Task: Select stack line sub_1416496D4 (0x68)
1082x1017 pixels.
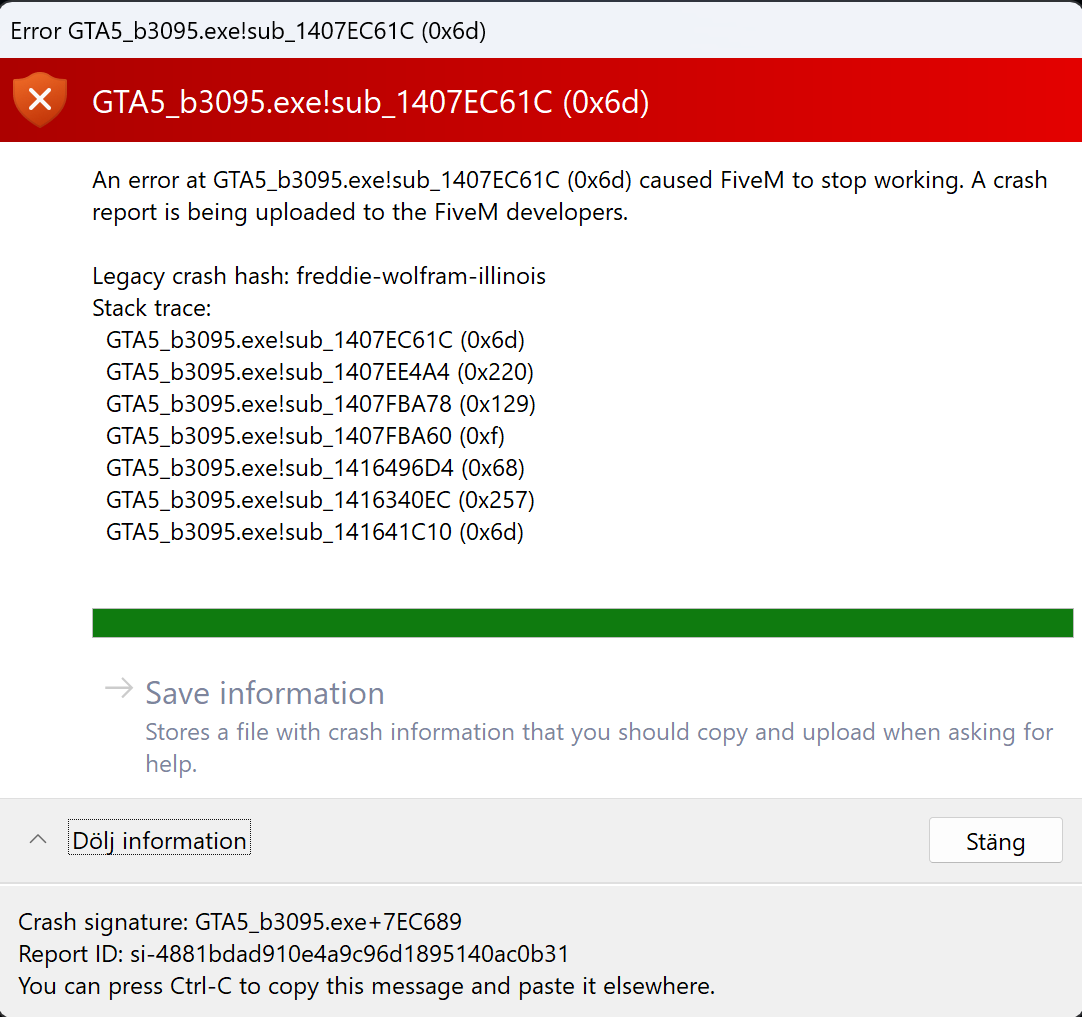Action: click(315, 468)
